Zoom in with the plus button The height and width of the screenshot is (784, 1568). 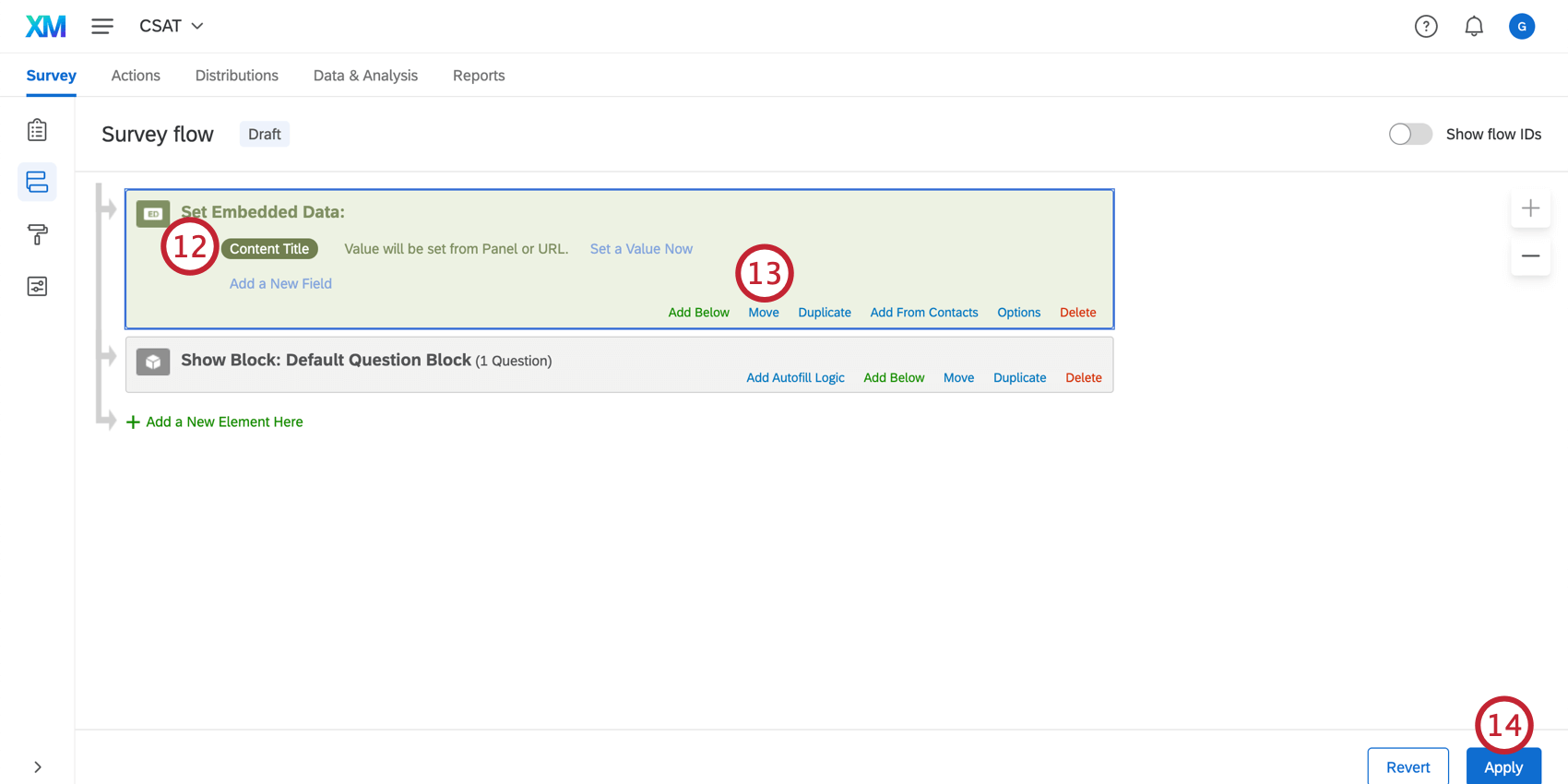tap(1530, 208)
